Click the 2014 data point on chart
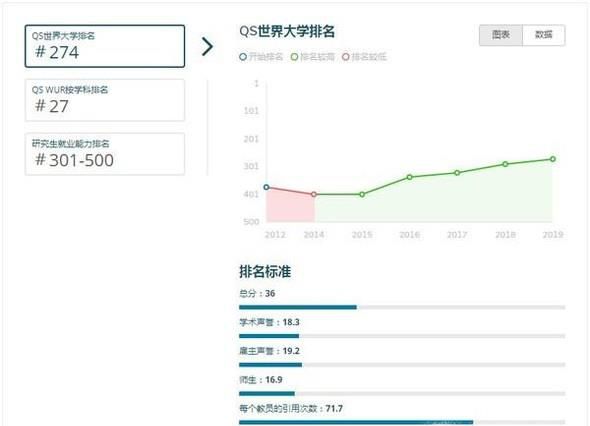The image size is (590, 426). (x=314, y=194)
